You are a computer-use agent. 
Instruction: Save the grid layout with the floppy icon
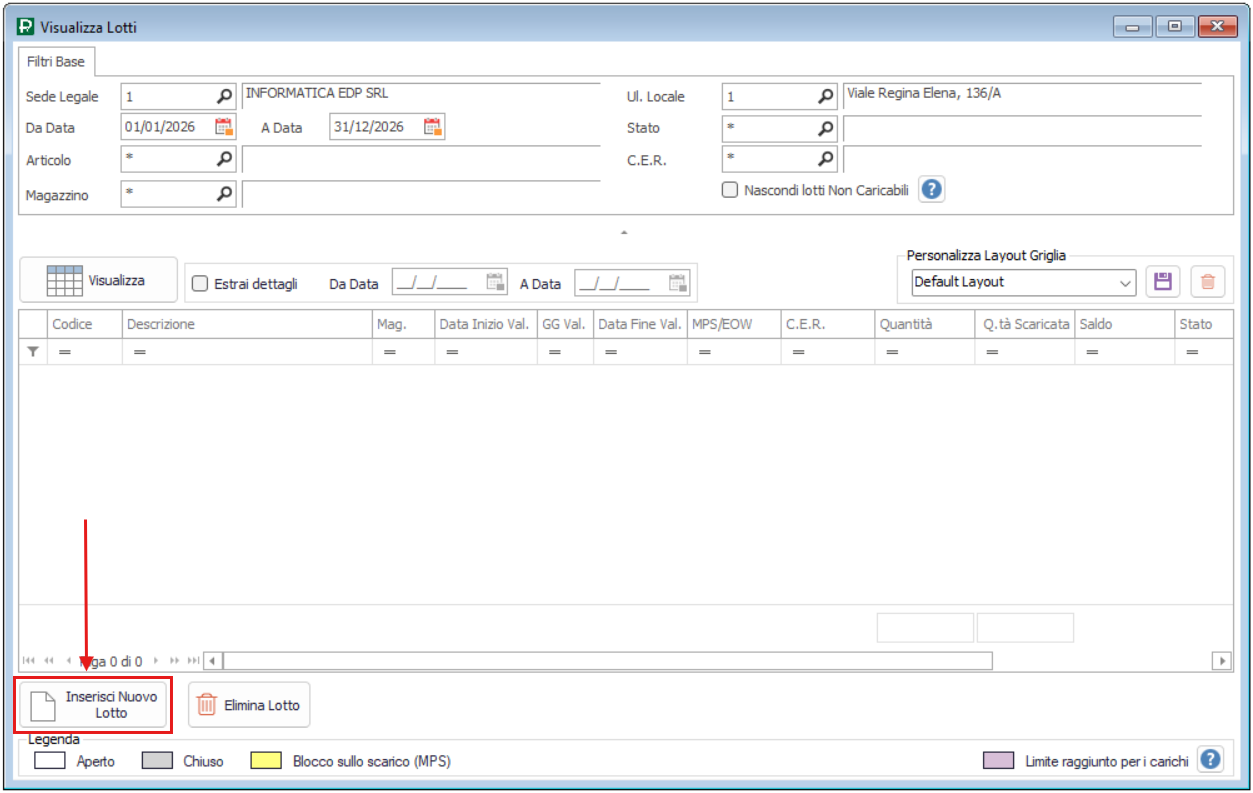pyautogui.click(x=1162, y=282)
